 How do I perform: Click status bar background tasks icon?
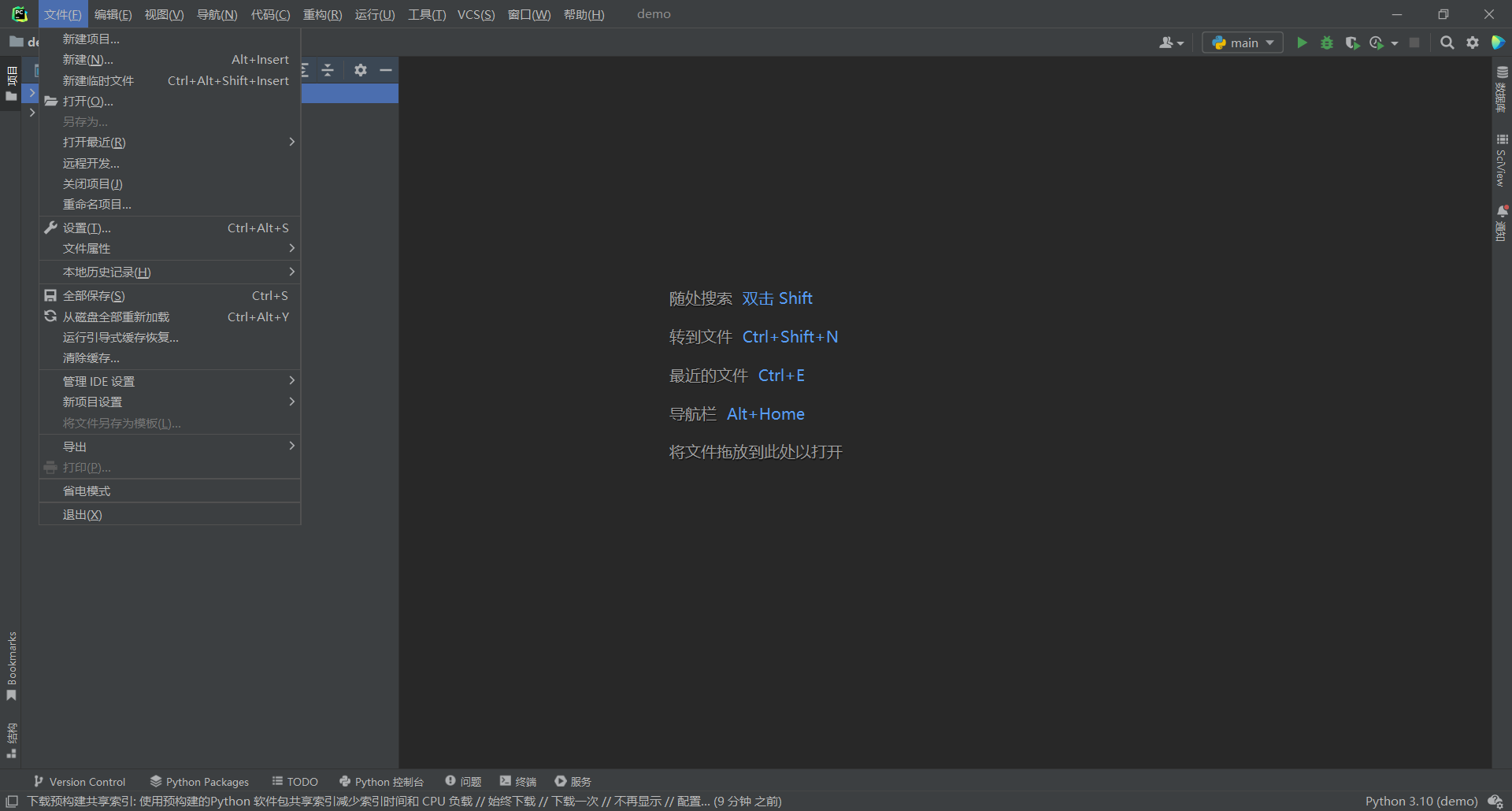pos(1495,802)
